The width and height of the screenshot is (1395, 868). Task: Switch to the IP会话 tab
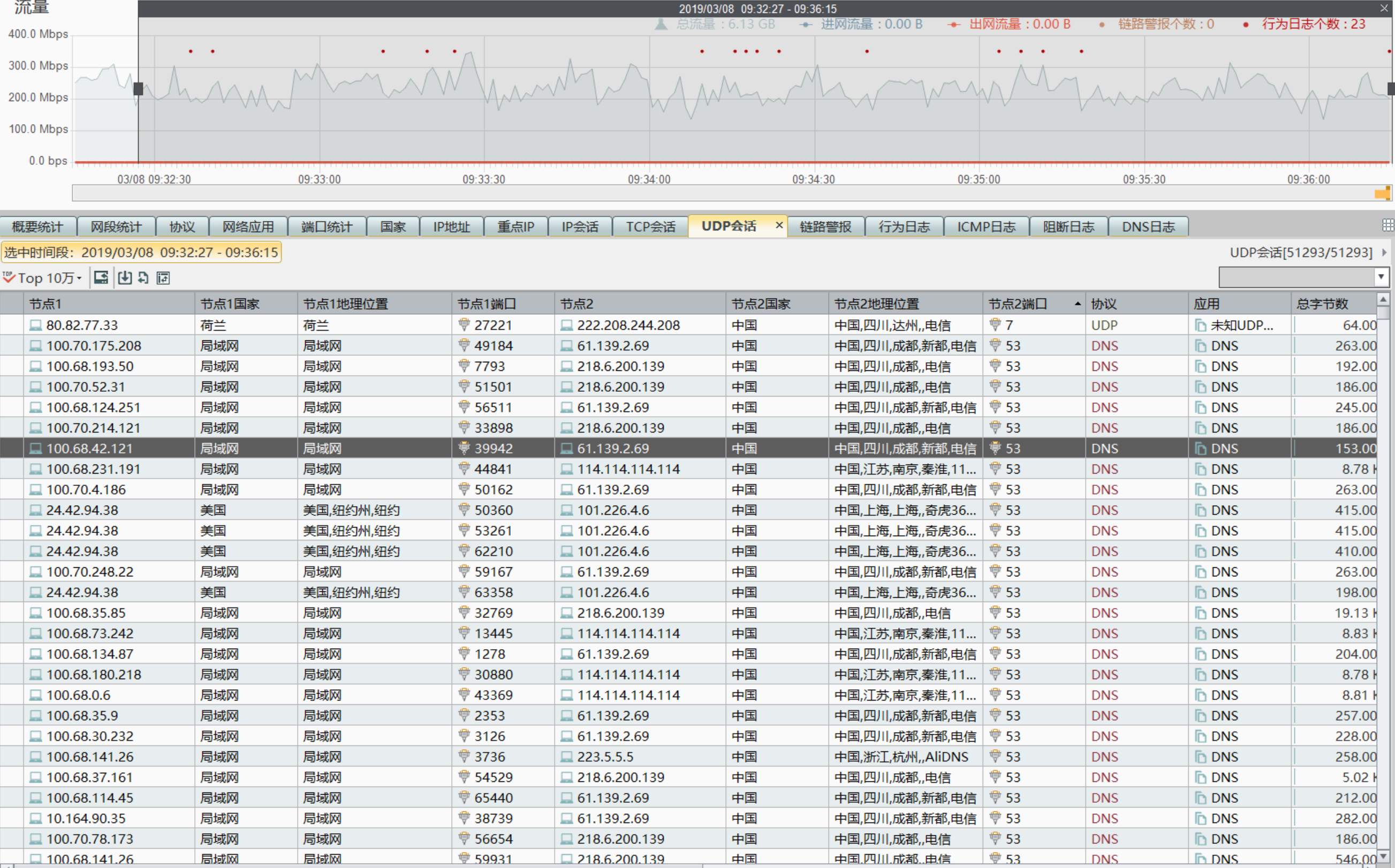580,227
